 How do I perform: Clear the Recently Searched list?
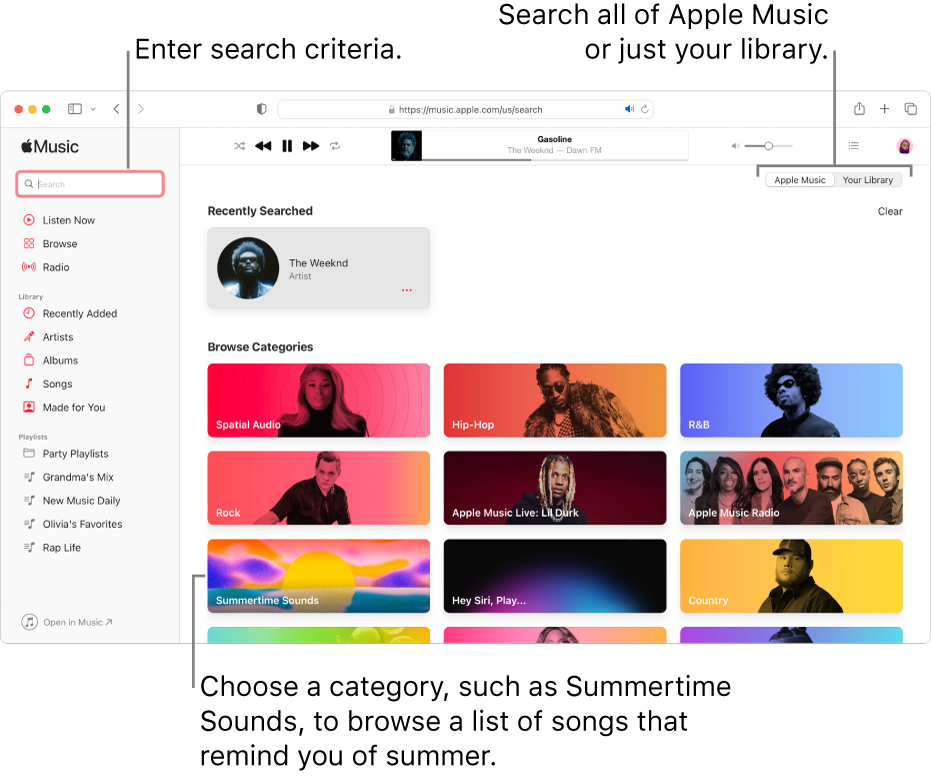(889, 212)
